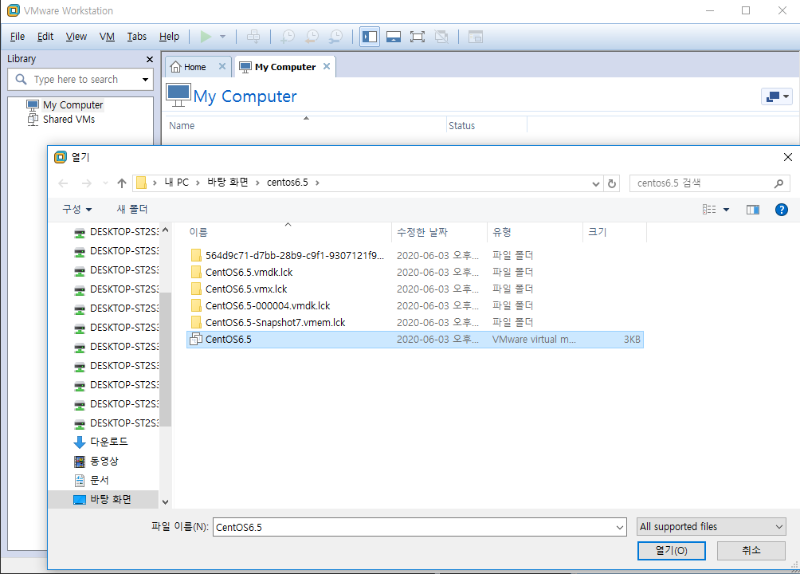Click Take Snapshot toolbar icon
Image resolution: width=800 pixels, height=574 pixels.
[x=288, y=37]
